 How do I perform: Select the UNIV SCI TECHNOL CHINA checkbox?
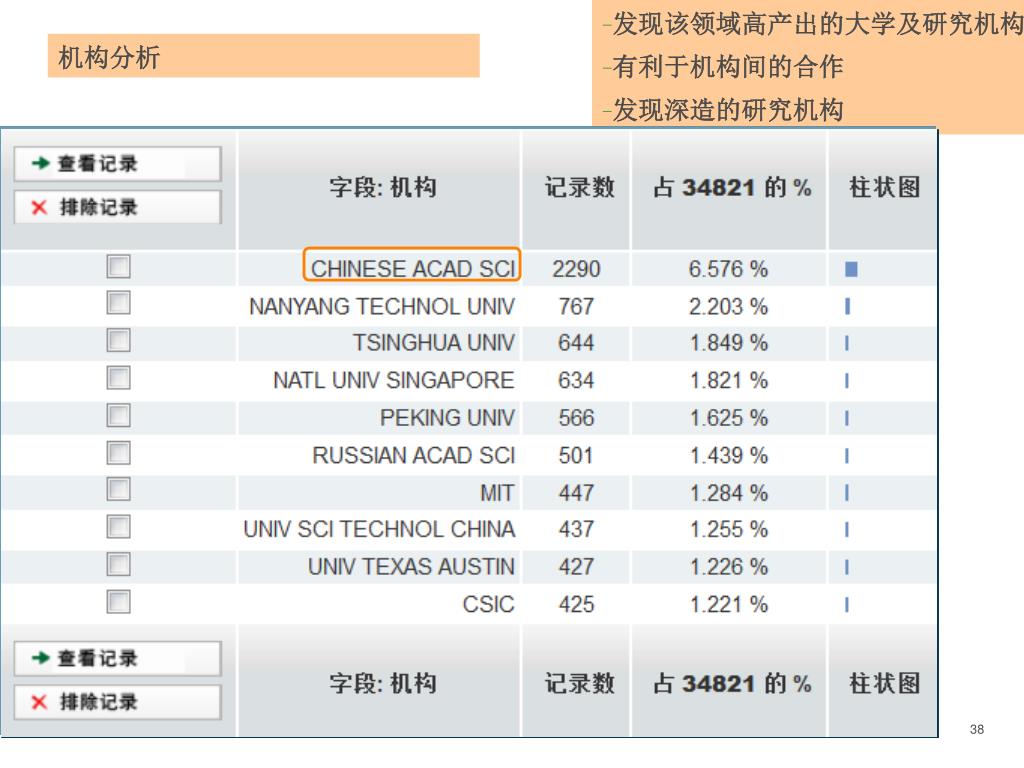click(118, 526)
